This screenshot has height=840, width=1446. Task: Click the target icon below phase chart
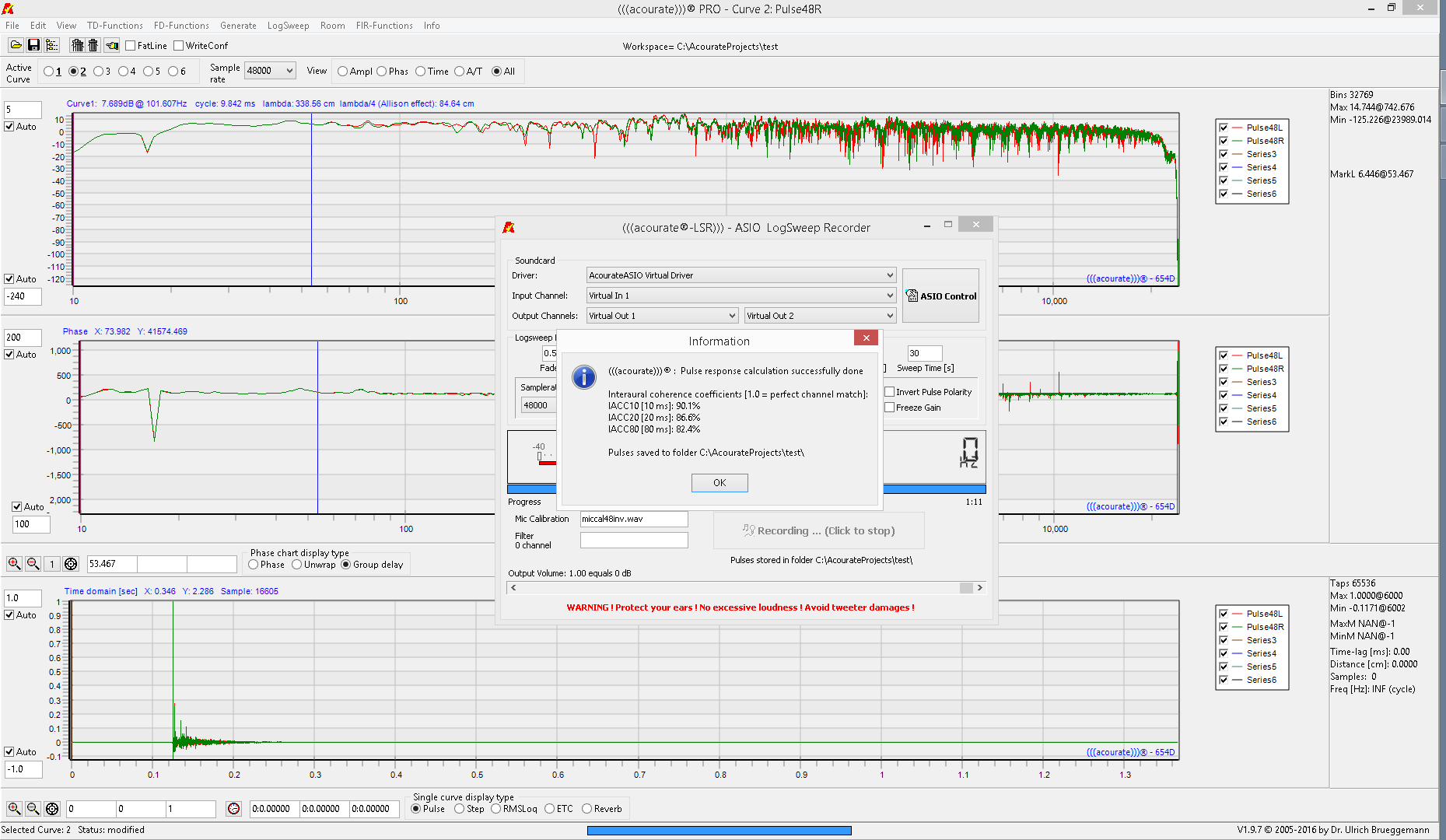click(x=71, y=564)
